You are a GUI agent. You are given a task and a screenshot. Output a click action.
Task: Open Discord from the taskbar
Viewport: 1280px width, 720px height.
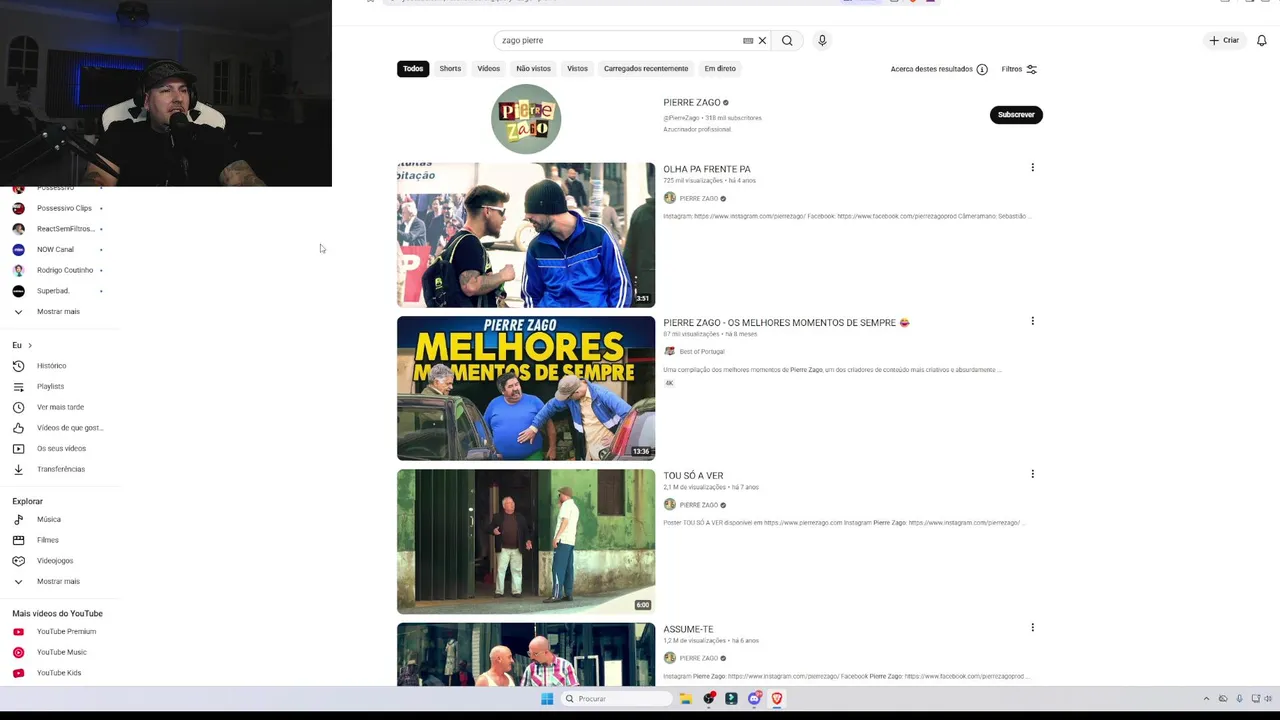coord(755,699)
